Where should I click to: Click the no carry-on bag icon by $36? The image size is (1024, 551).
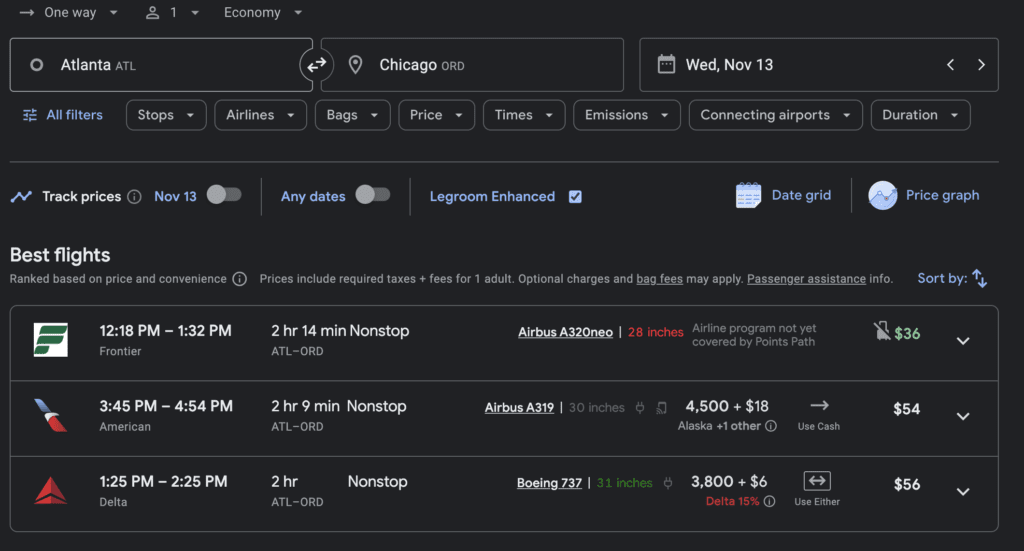(x=882, y=331)
